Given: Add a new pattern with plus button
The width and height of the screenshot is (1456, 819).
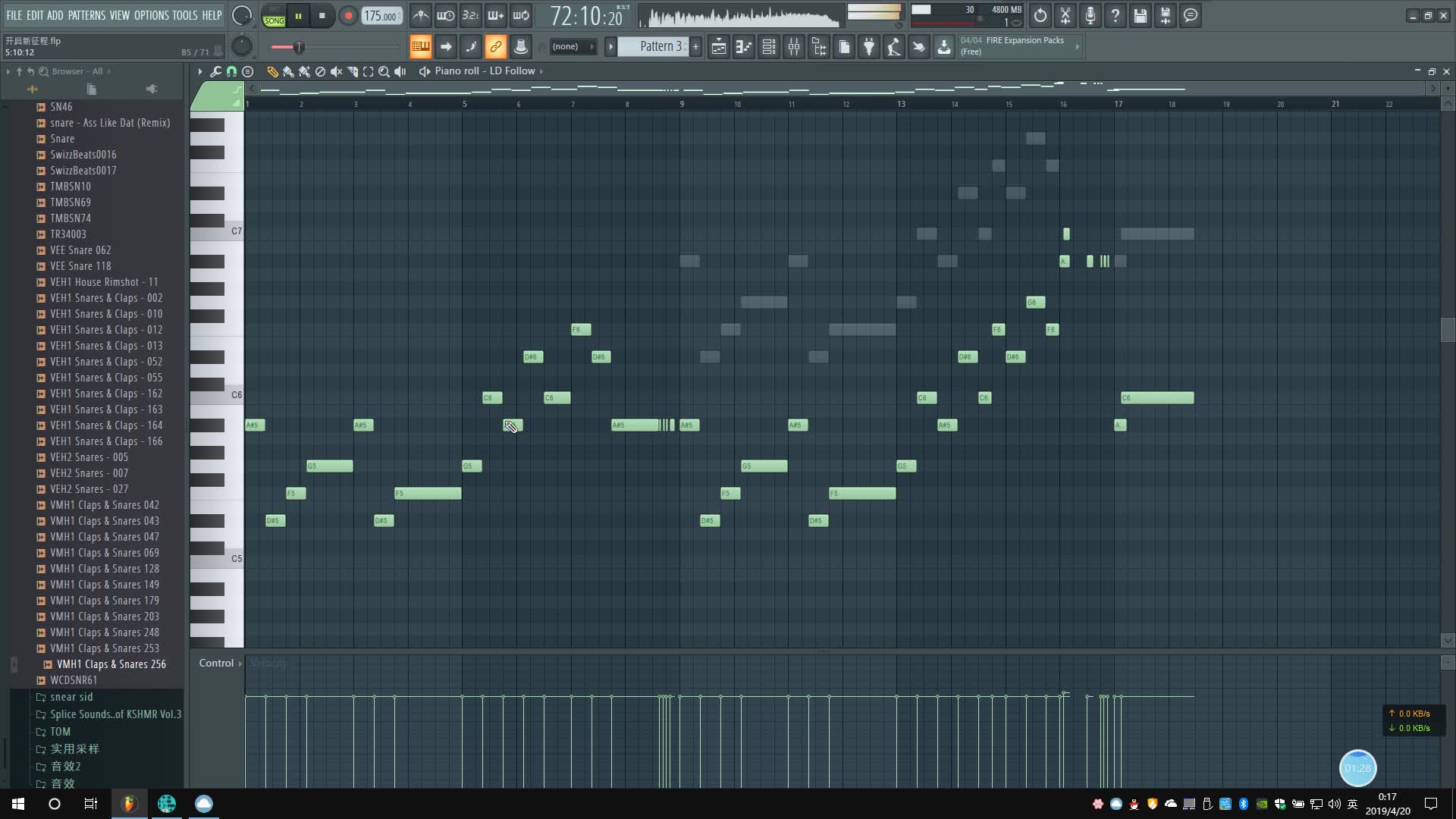Looking at the screenshot, I should (695, 47).
